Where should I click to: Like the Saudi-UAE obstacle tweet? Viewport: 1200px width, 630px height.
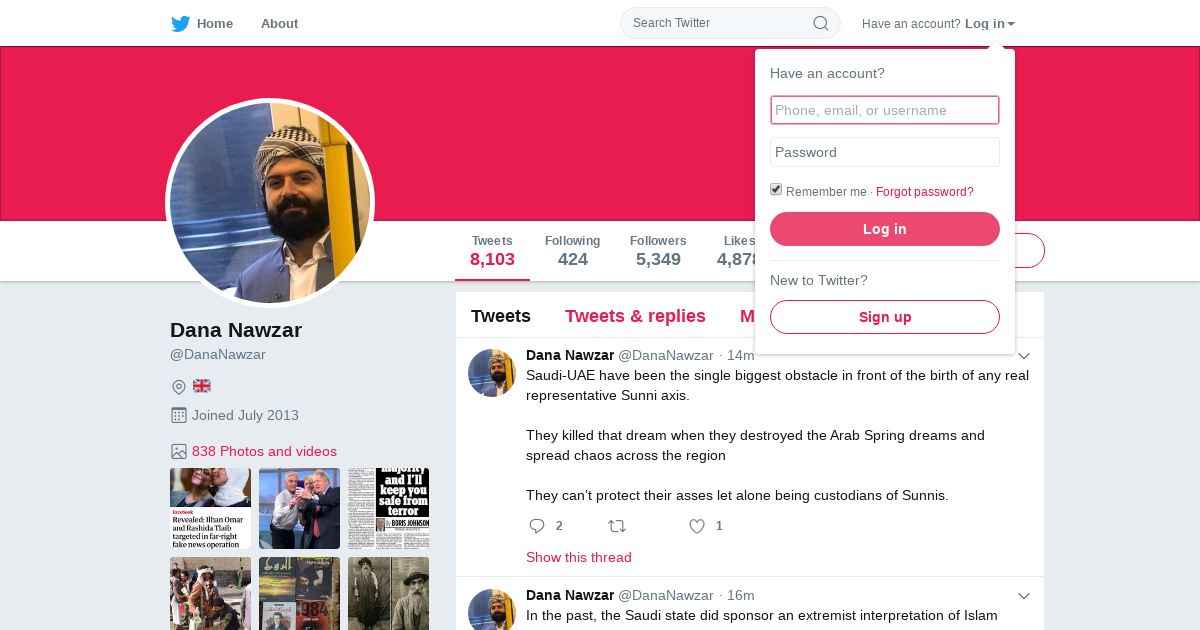(697, 526)
